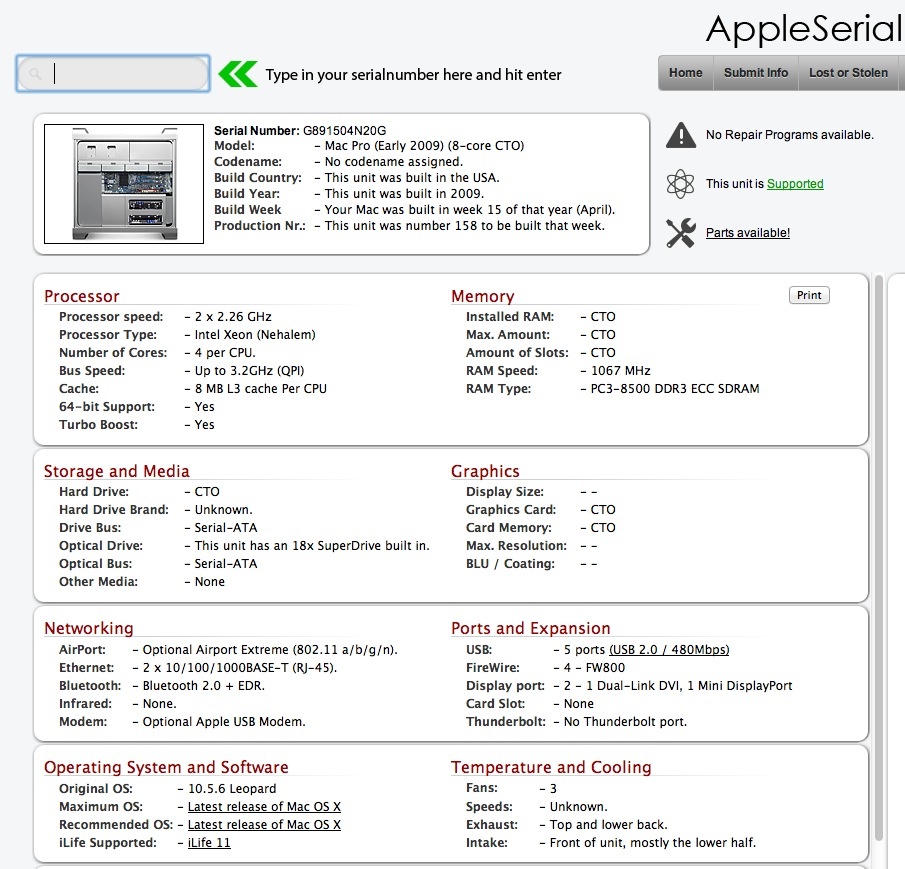Click the magnifier icon in the search field
Viewport: 905px width, 869px height.
35,74
